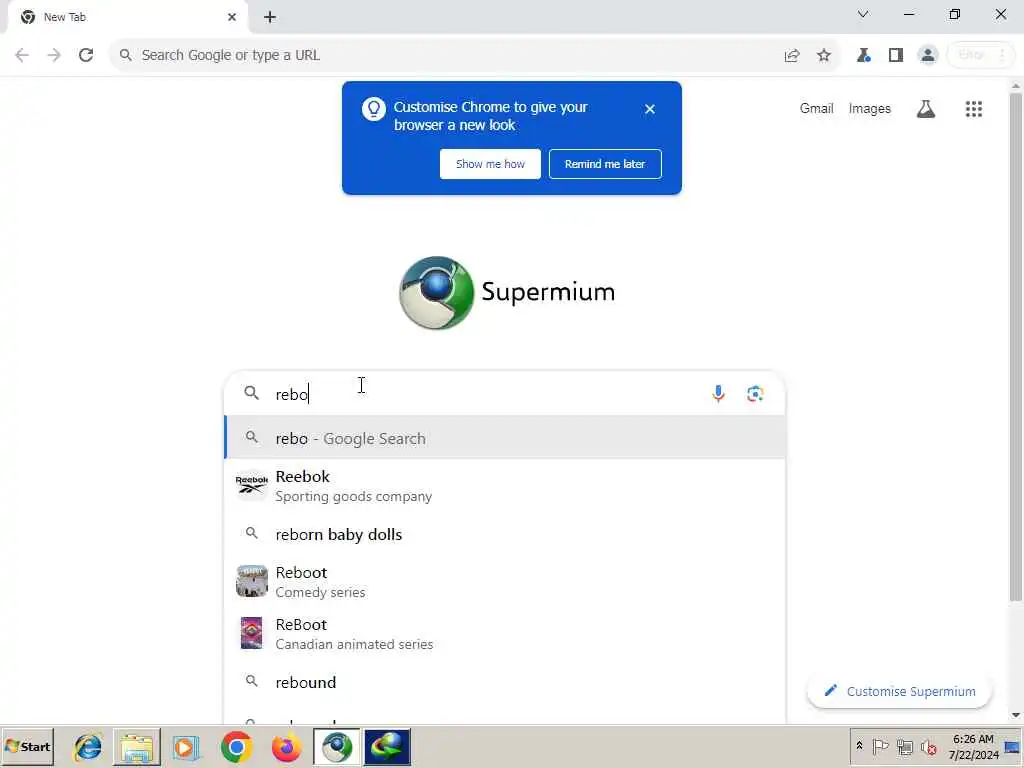Open the blue globe app in taskbar
The width and height of the screenshot is (1024, 768).
tap(387, 747)
